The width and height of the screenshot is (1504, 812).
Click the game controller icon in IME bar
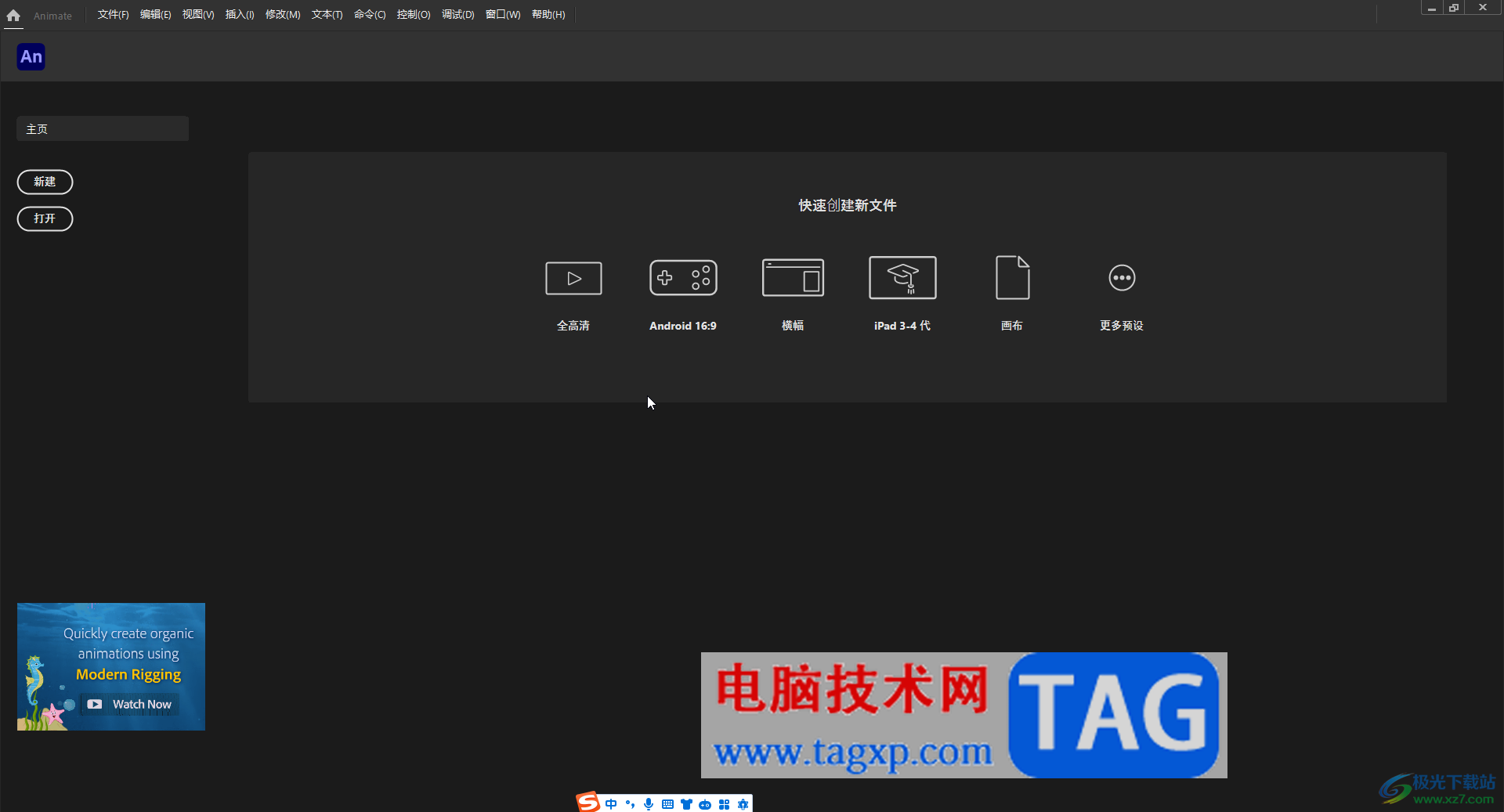(705, 804)
